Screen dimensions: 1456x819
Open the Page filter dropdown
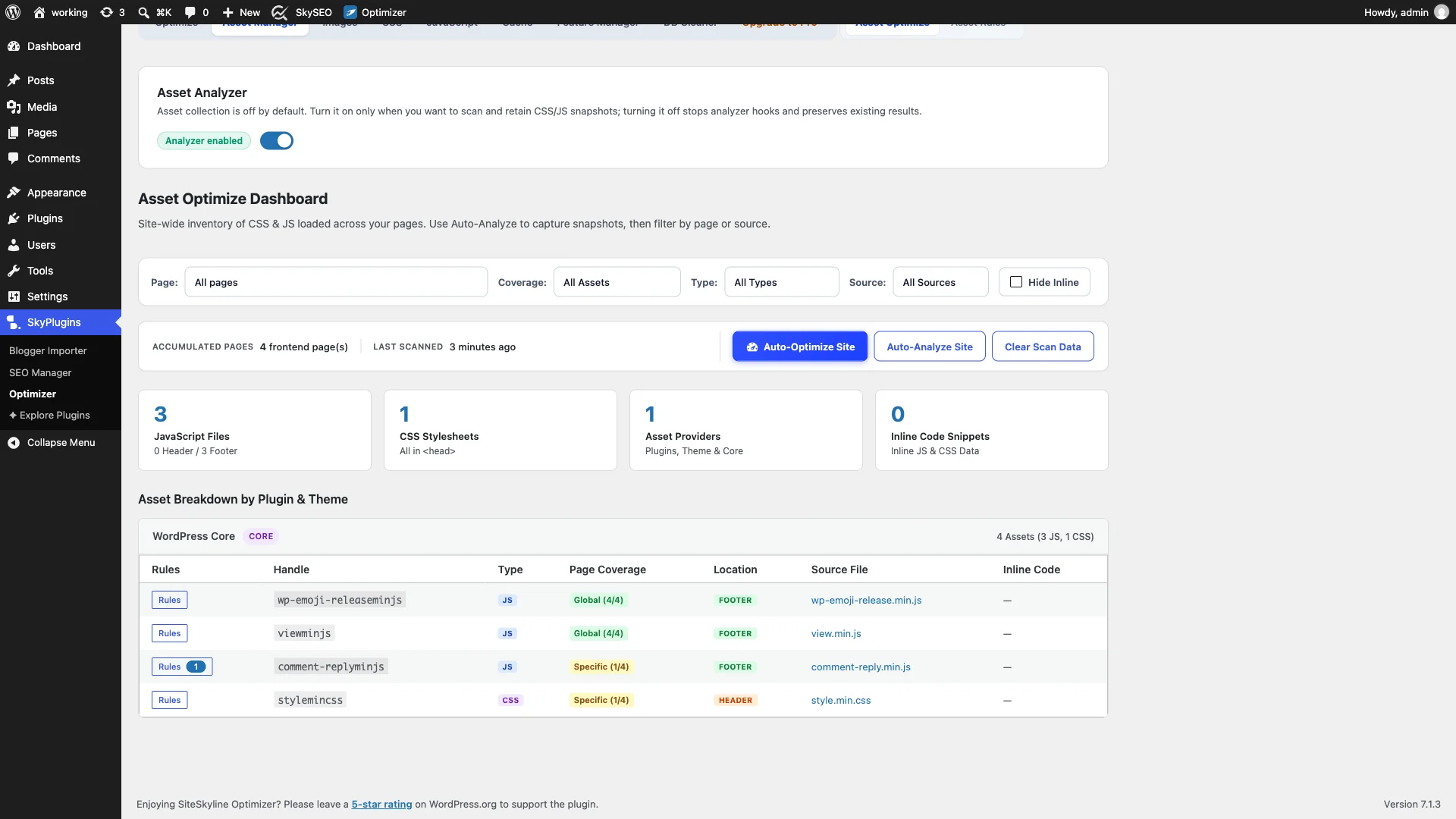click(x=336, y=282)
